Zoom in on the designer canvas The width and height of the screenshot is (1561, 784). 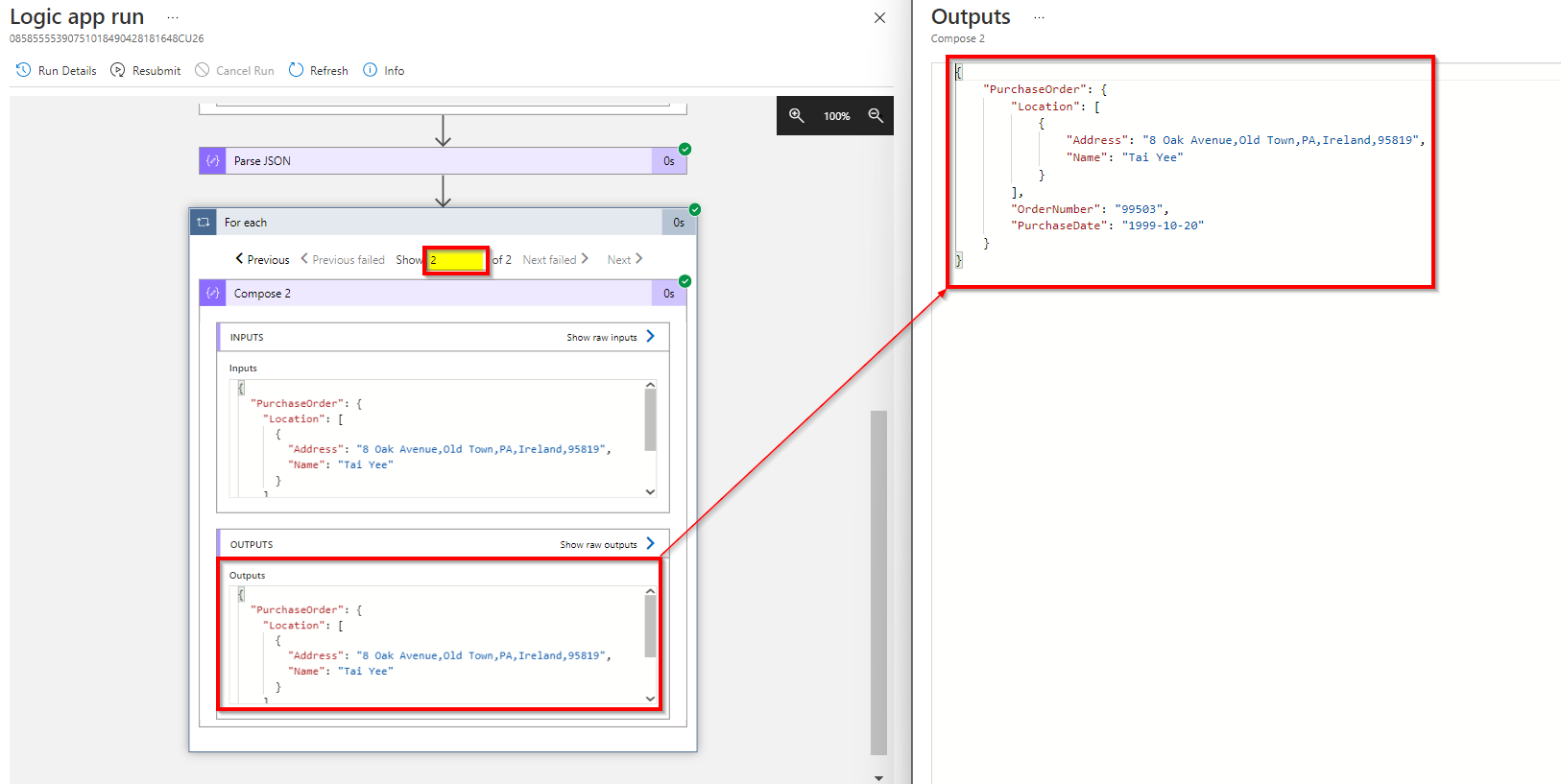point(797,115)
